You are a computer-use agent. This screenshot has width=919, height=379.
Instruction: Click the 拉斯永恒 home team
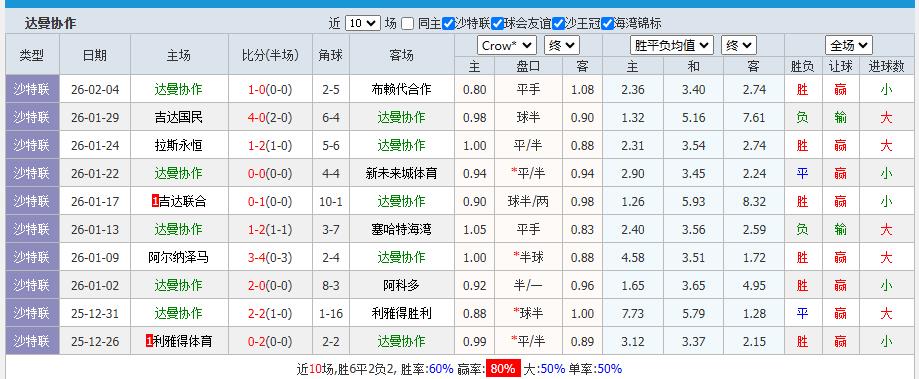(179, 145)
